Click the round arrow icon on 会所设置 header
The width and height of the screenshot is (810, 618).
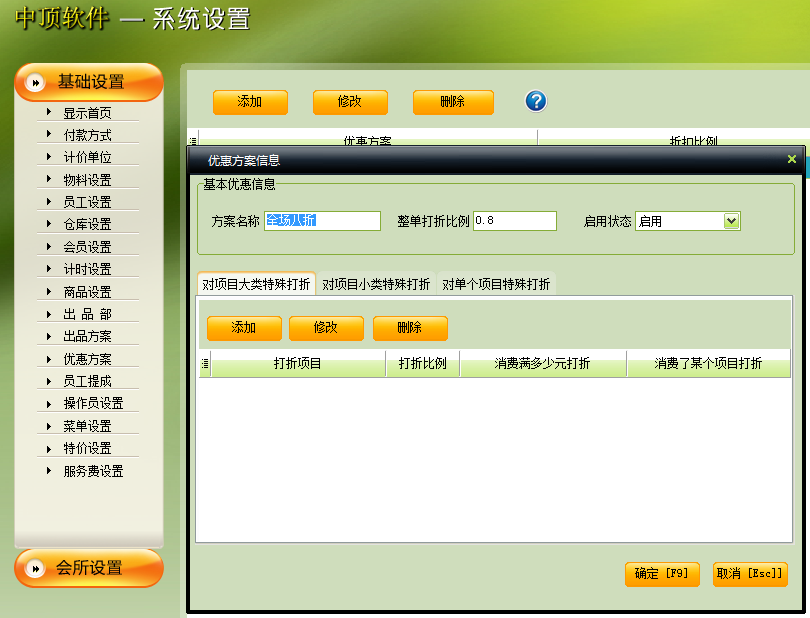click(35, 568)
